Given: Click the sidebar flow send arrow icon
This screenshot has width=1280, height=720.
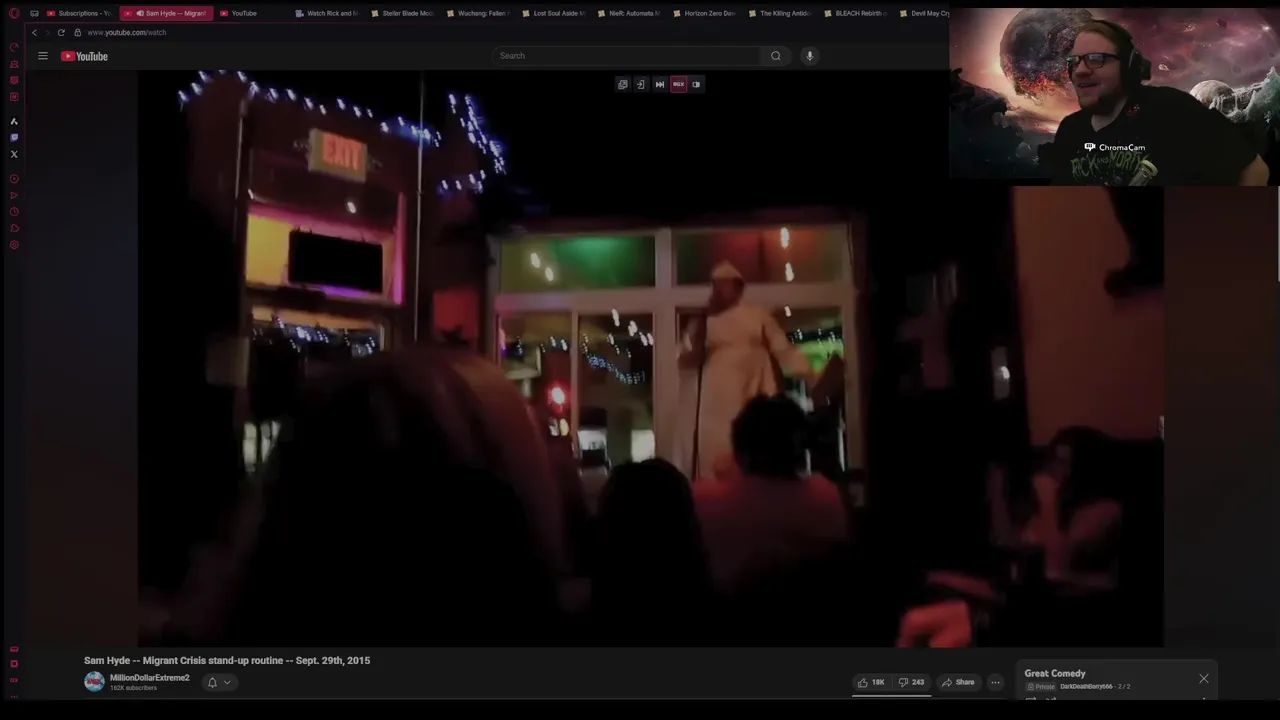Looking at the screenshot, I should click(x=14, y=195).
